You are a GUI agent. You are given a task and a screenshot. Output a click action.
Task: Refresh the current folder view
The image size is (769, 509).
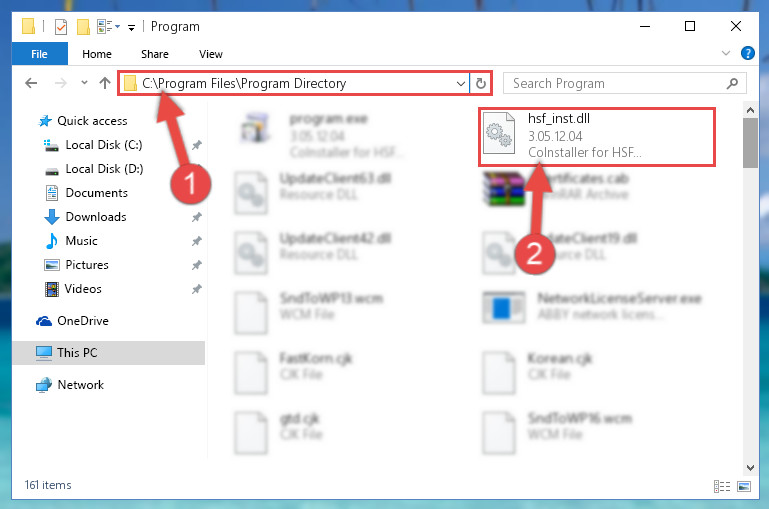coord(481,83)
